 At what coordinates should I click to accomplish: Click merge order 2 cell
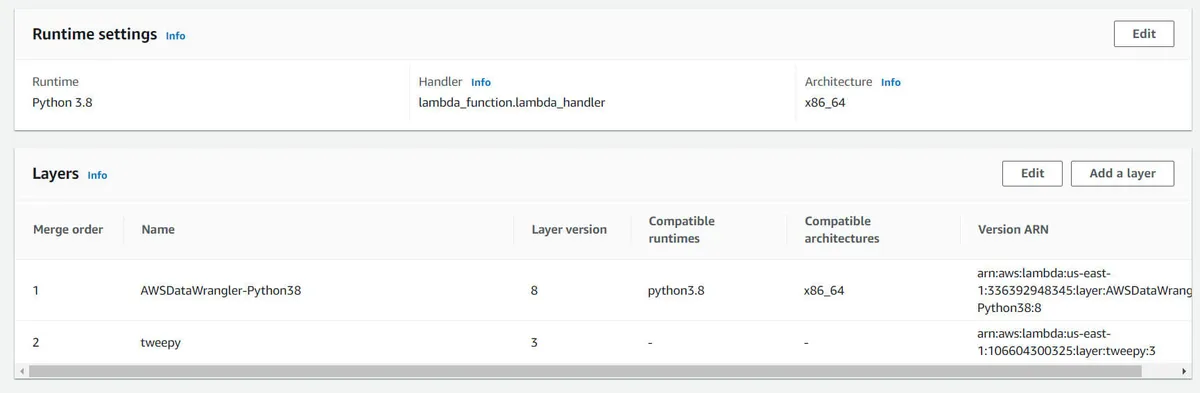36,342
